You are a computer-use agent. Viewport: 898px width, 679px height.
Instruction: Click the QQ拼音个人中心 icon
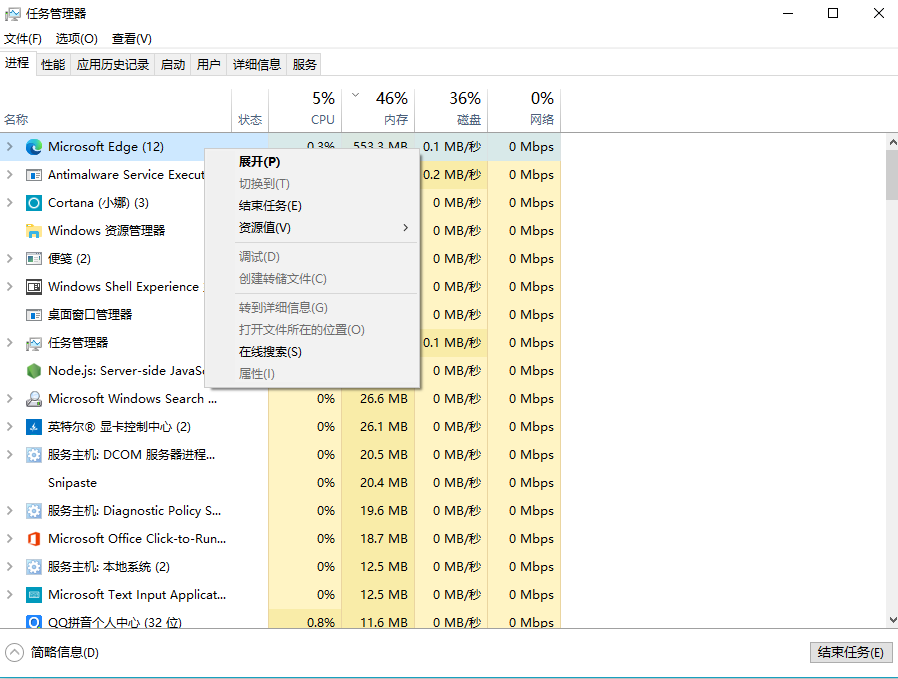pyautogui.click(x=34, y=622)
